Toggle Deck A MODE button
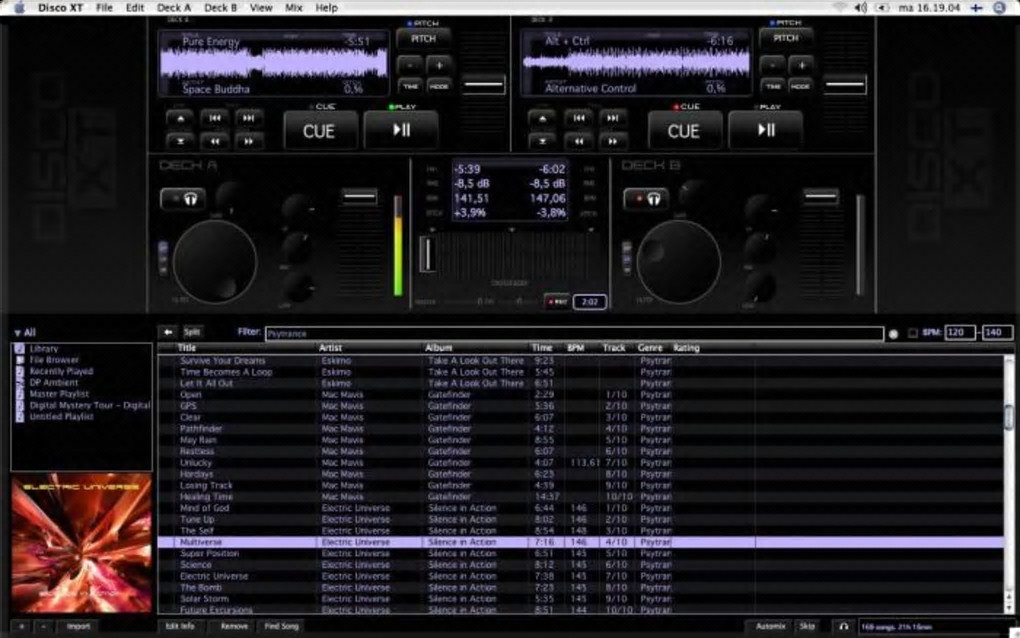The height and width of the screenshot is (638, 1020). click(438, 86)
